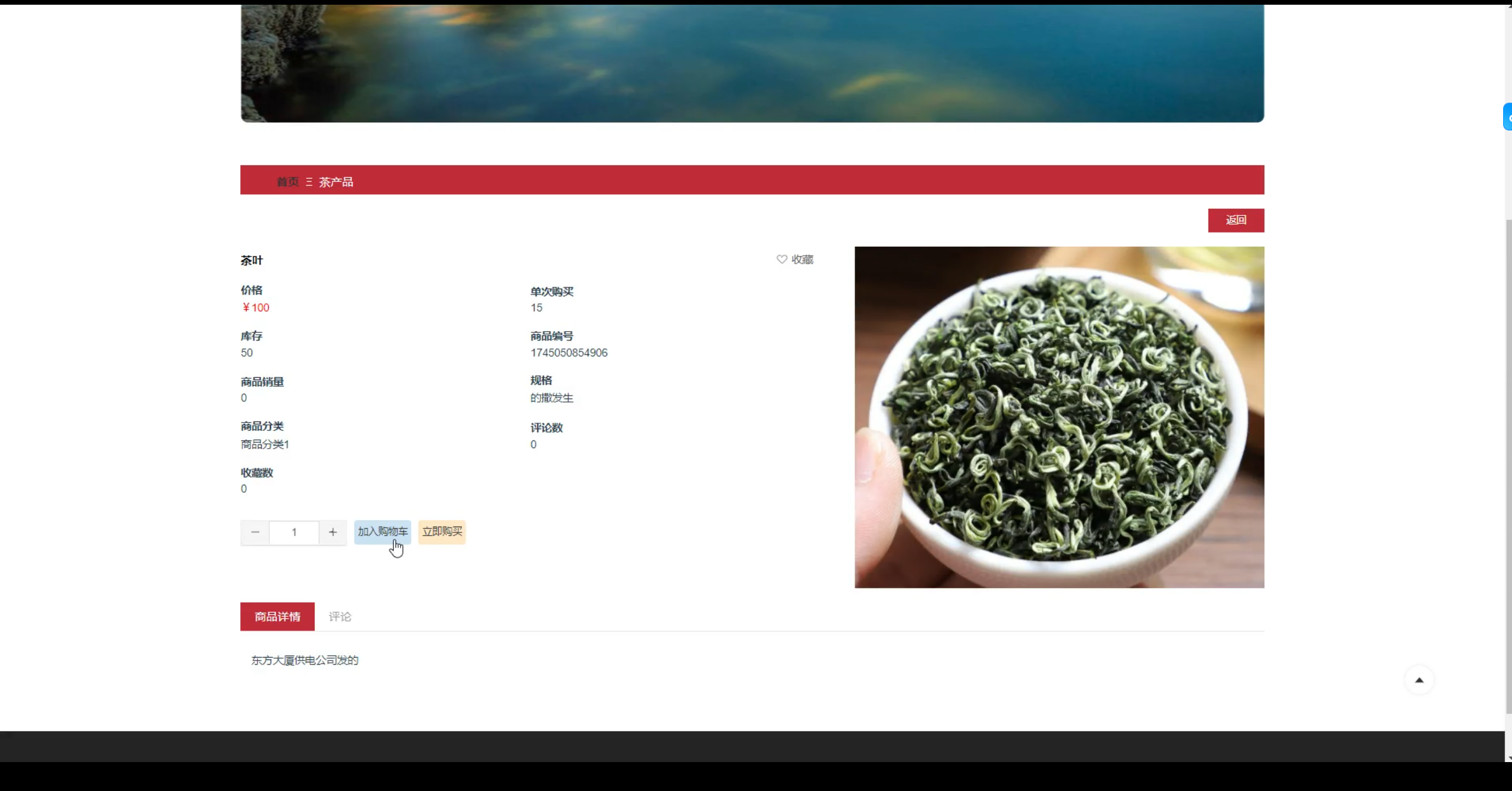Switch to the 评论 tab
Image resolution: width=1512 pixels, height=791 pixels.
pyautogui.click(x=340, y=617)
